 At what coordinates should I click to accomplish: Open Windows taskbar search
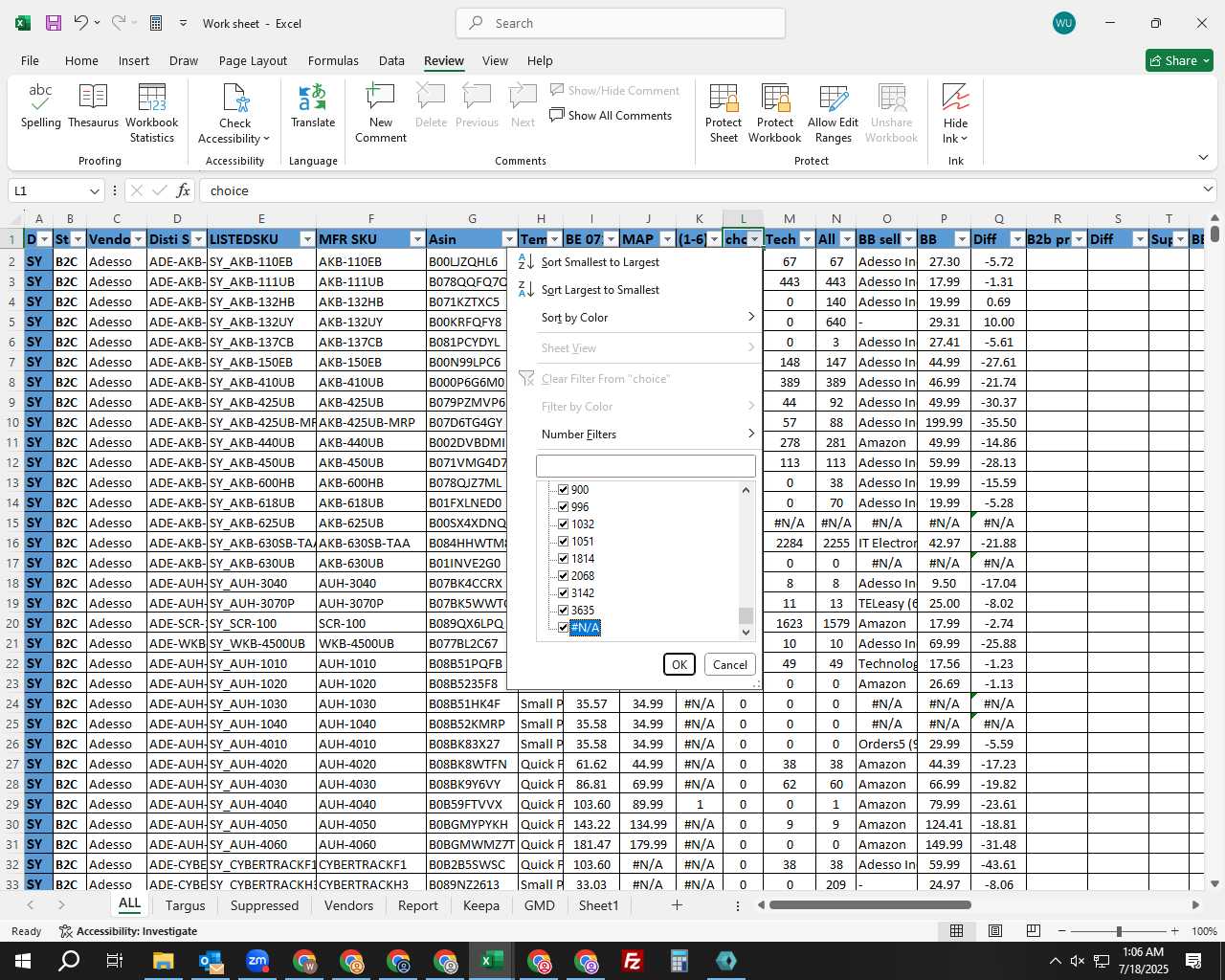70,961
